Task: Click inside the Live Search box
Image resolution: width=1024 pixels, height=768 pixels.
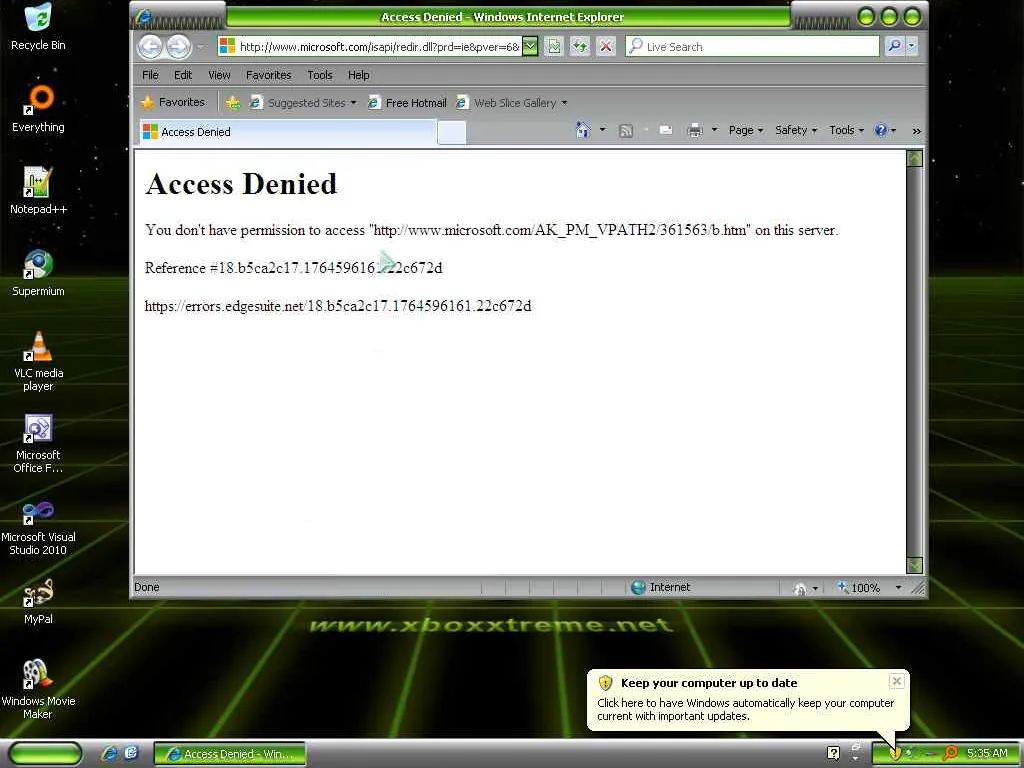Action: pyautogui.click(x=752, y=46)
